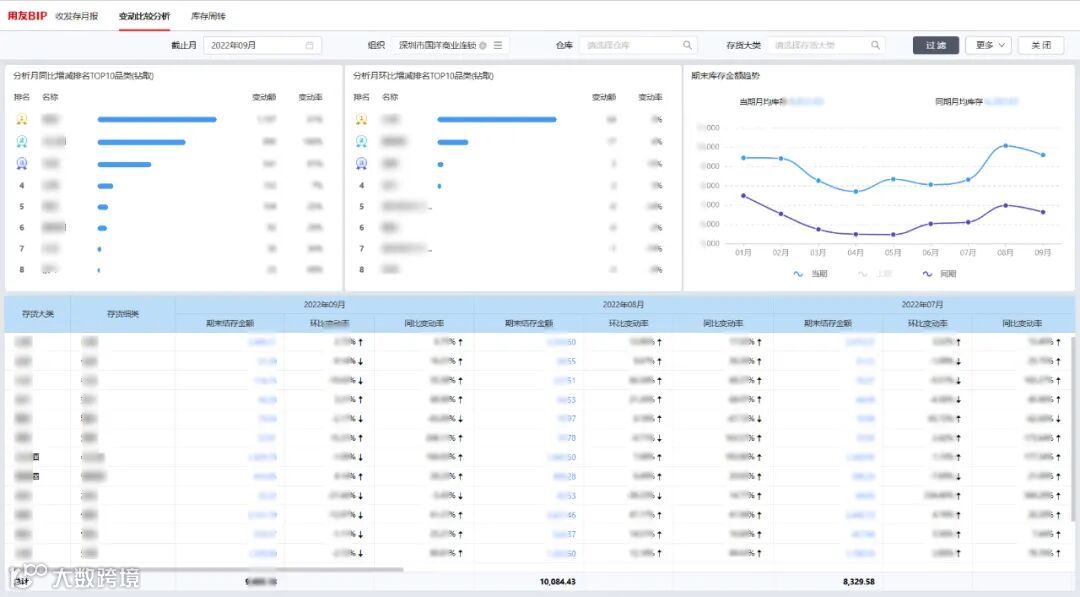Click the 过滤 filter button
1080x597 pixels.
(x=935, y=45)
